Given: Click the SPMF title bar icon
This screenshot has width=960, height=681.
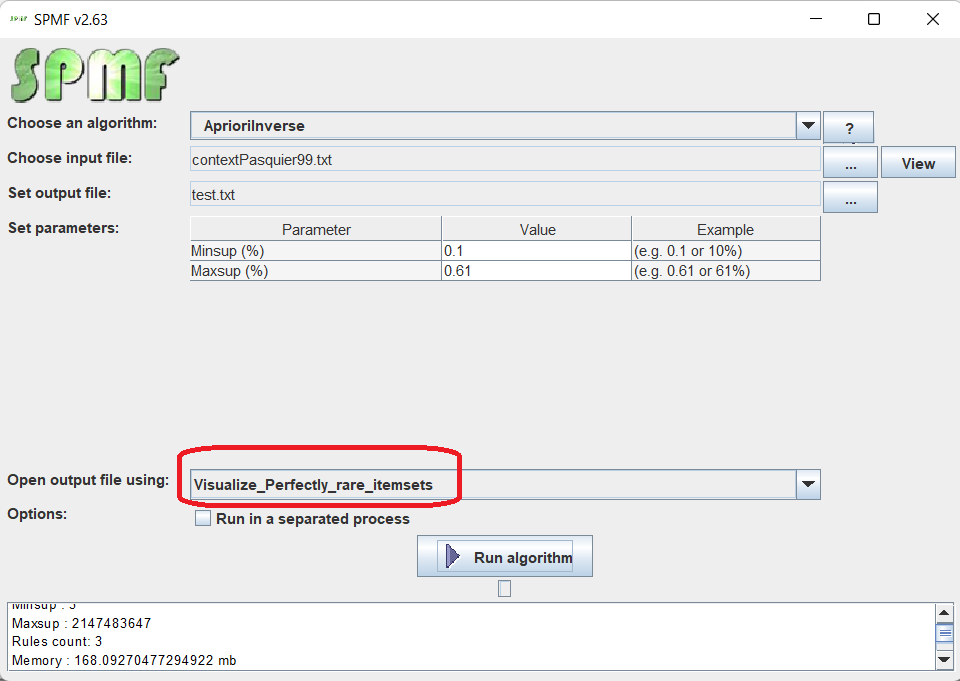Looking at the screenshot, I should click(17, 19).
